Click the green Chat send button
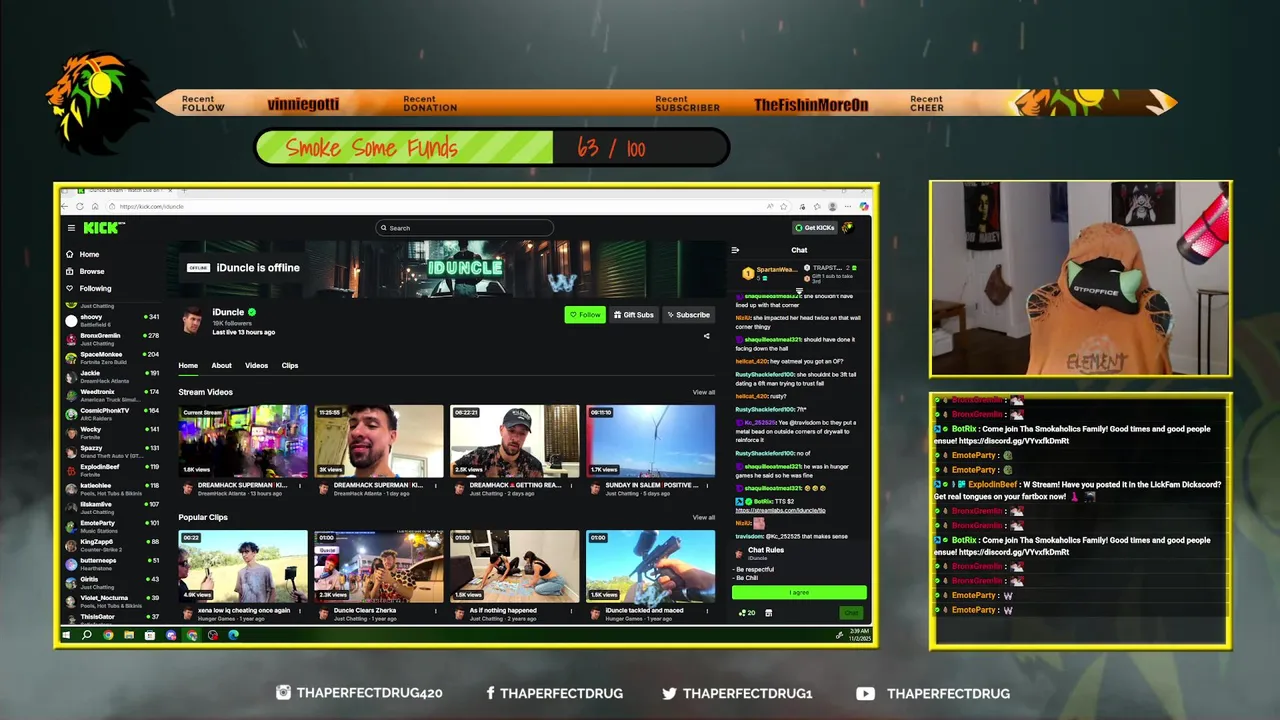Screen dimensions: 1280x720 851,612
